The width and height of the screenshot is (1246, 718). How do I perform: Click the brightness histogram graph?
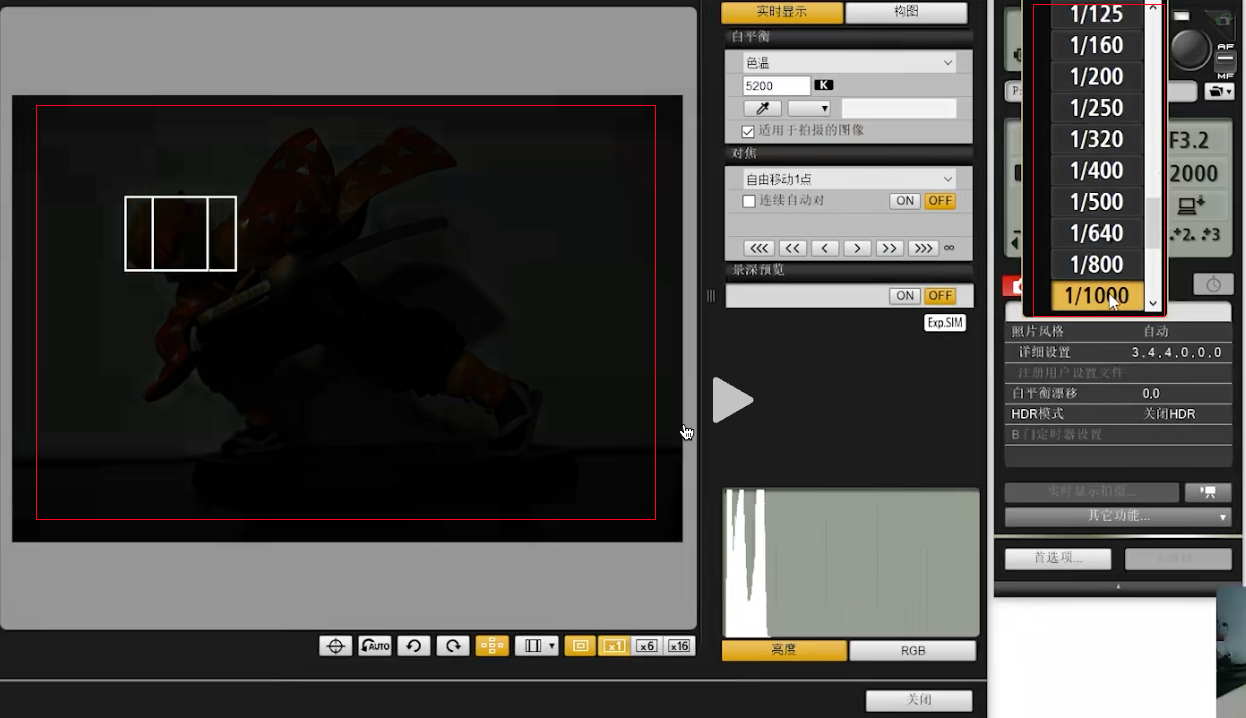851,563
